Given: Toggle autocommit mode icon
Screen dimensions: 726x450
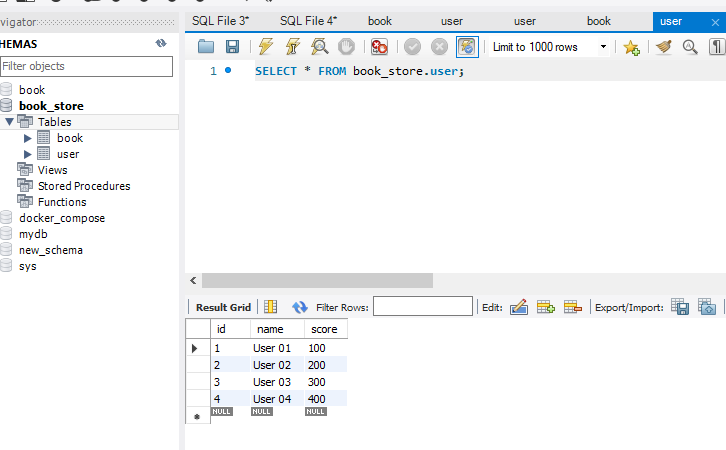Looking at the screenshot, I should [467, 47].
